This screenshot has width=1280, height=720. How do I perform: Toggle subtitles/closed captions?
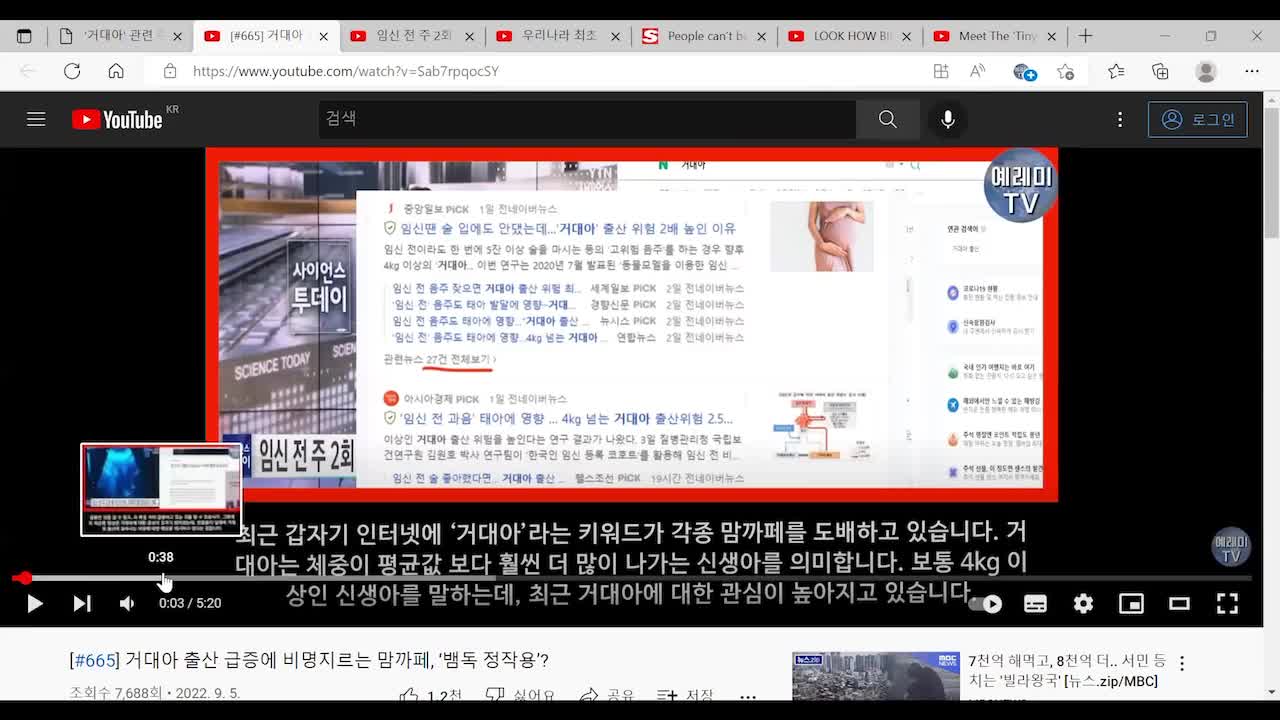pyautogui.click(x=1035, y=603)
